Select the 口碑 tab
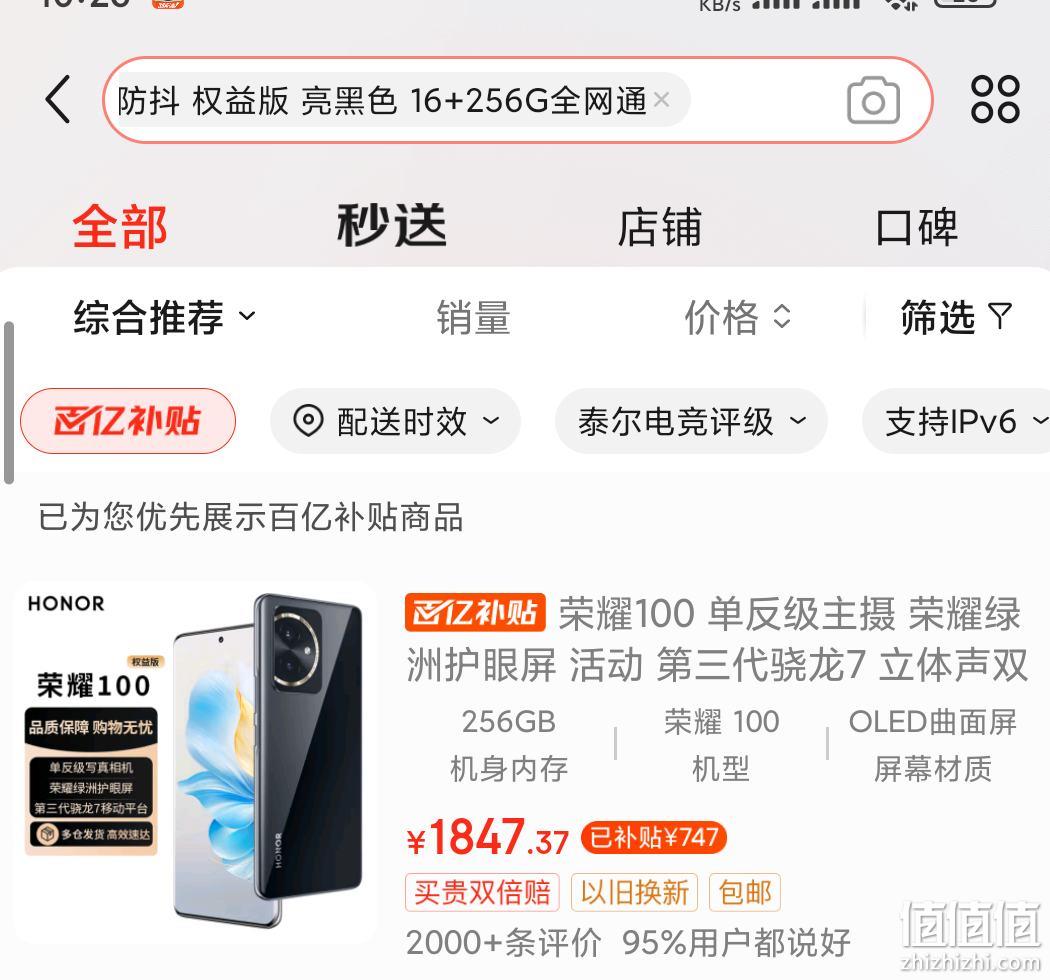 click(x=917, y=227)
